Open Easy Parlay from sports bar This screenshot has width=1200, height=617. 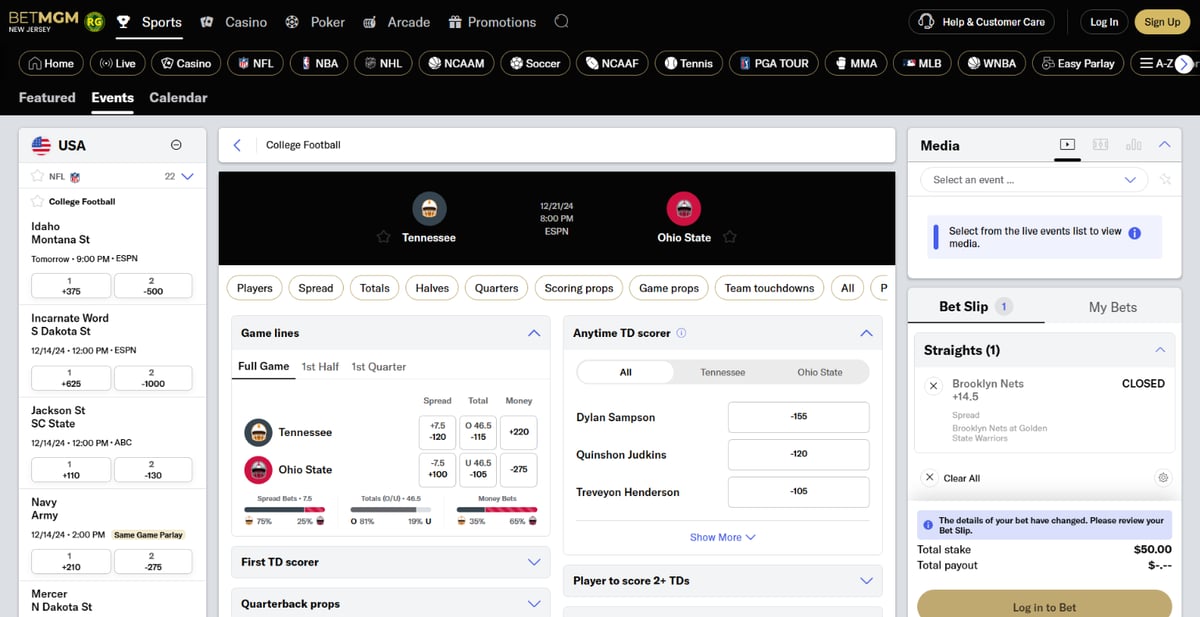1078,63
